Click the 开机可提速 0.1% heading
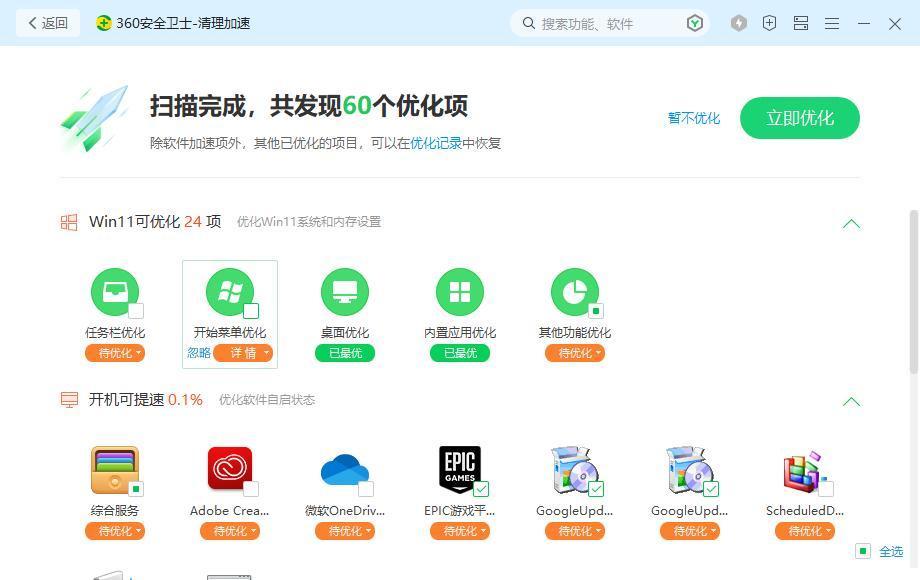This screenshot has width=920, height=580. coord(146,400)
